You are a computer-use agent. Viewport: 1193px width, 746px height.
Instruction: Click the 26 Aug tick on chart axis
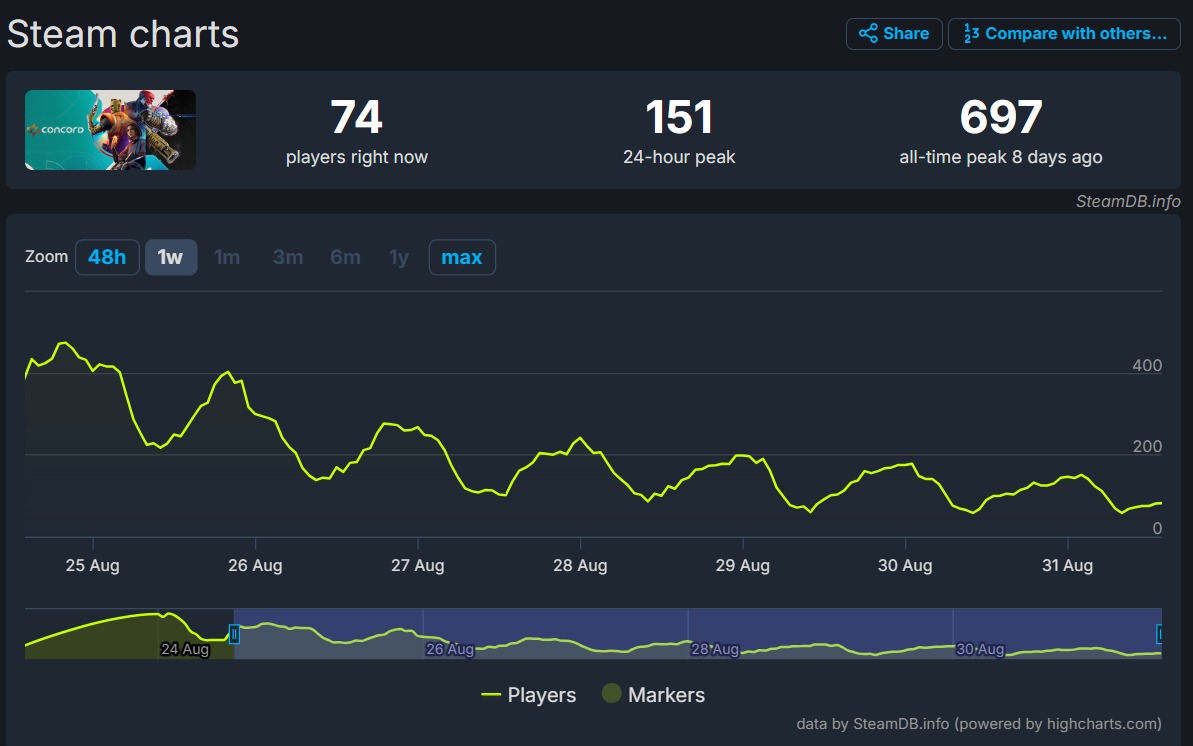(255, 566)
